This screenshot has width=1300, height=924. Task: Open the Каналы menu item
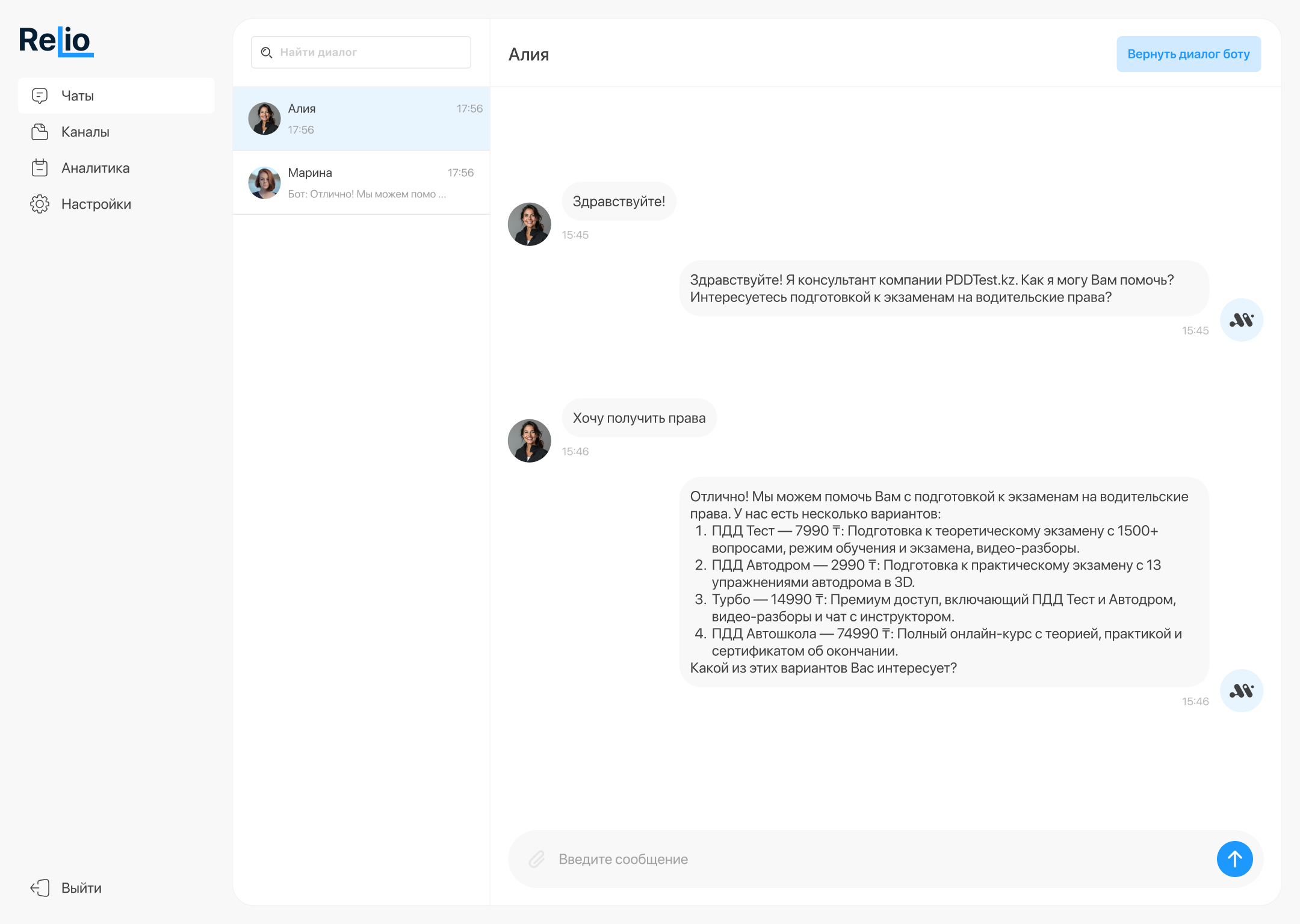click(85, 132)
